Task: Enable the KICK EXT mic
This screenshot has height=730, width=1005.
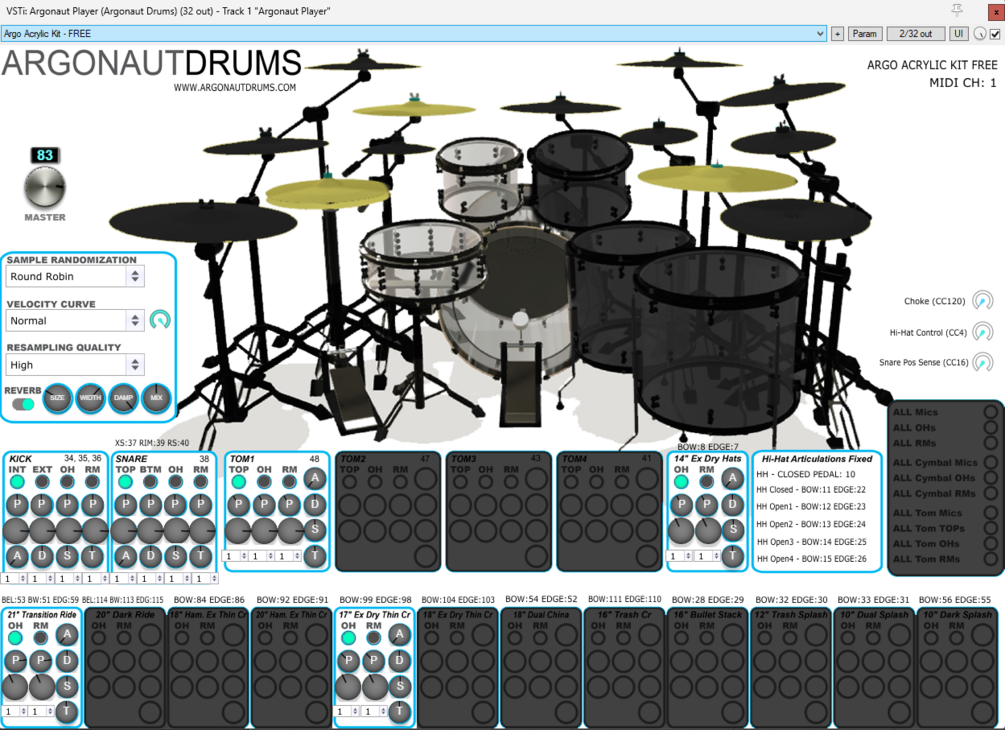Action: click(42, 481)
